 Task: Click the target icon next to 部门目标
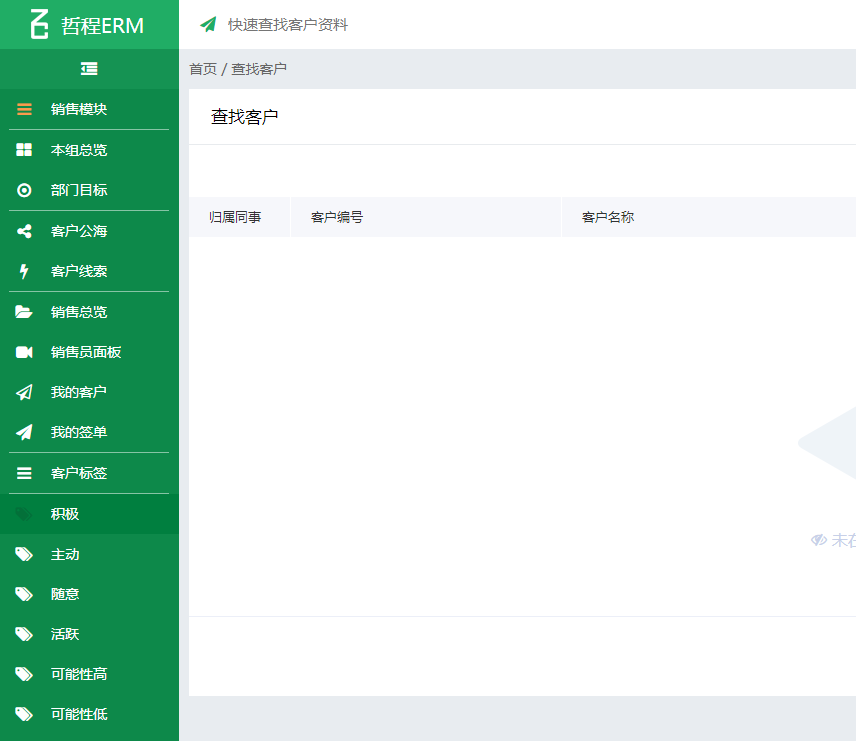(24, 190)
